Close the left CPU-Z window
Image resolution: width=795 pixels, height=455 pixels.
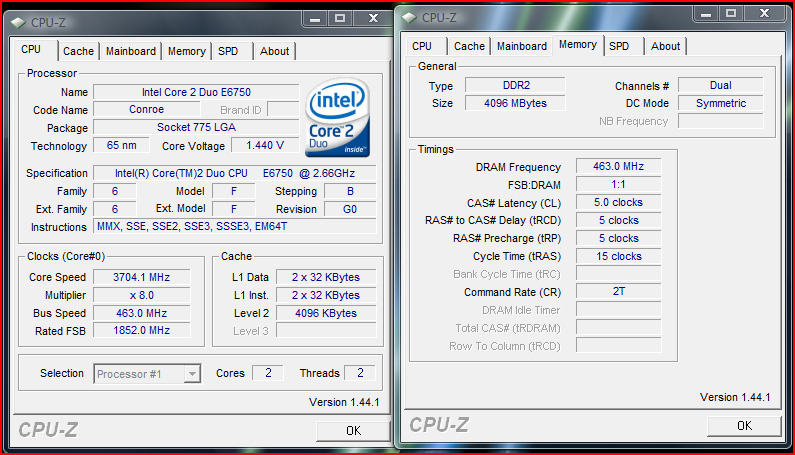373,18
